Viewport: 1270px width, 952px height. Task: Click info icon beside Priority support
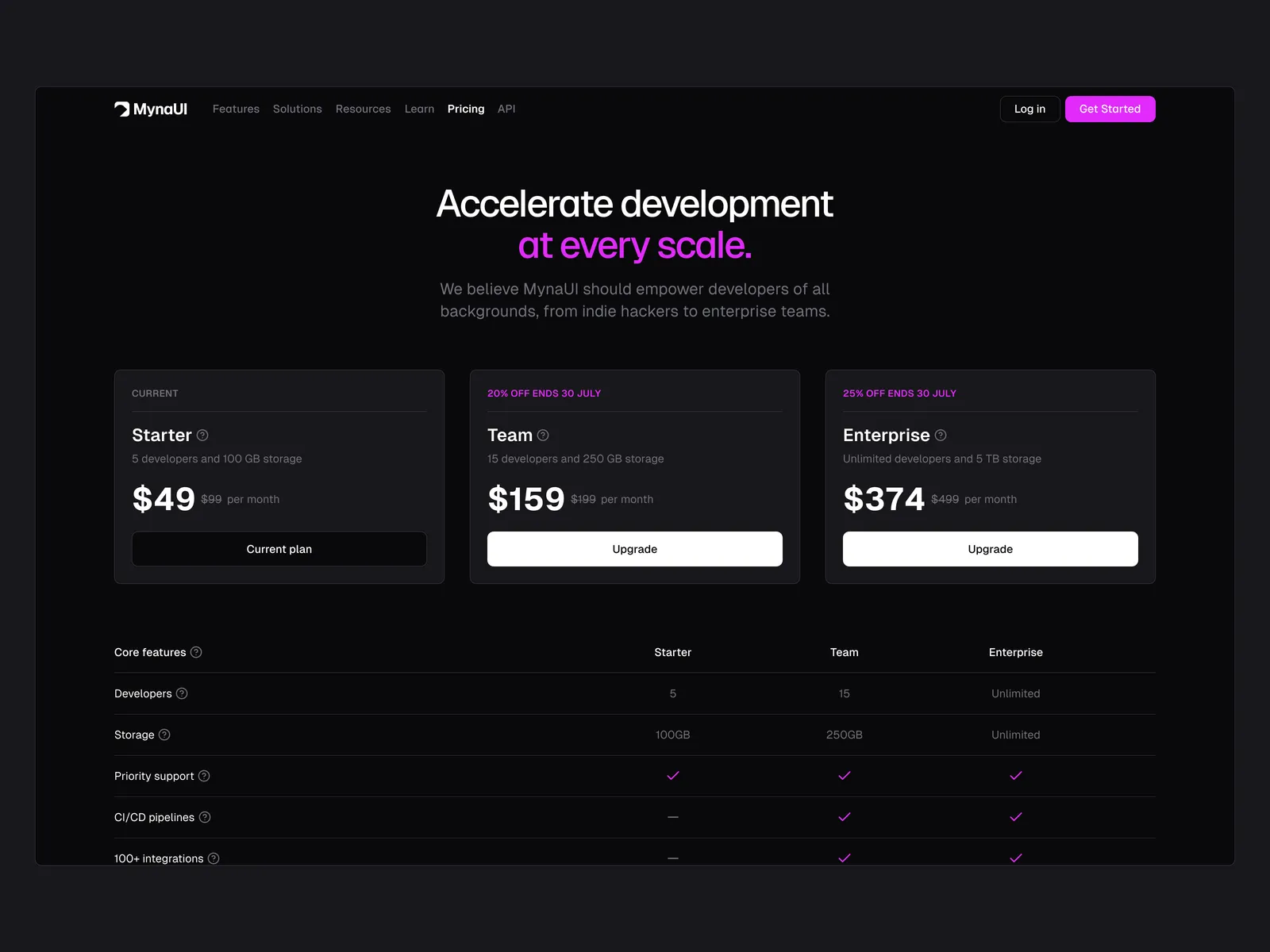(x=204, y=776)
